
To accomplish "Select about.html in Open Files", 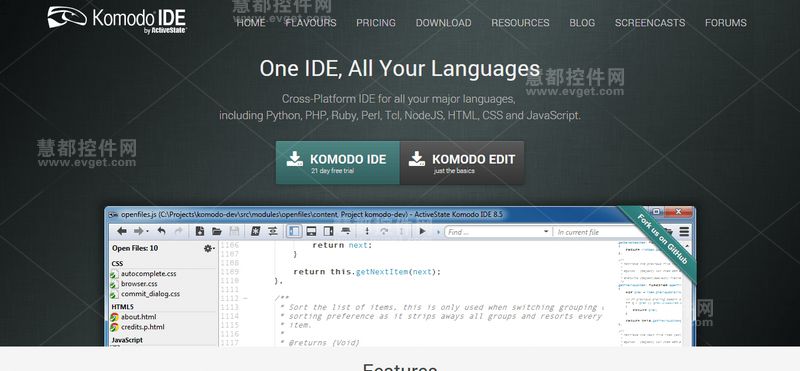I will coord(134,317).
